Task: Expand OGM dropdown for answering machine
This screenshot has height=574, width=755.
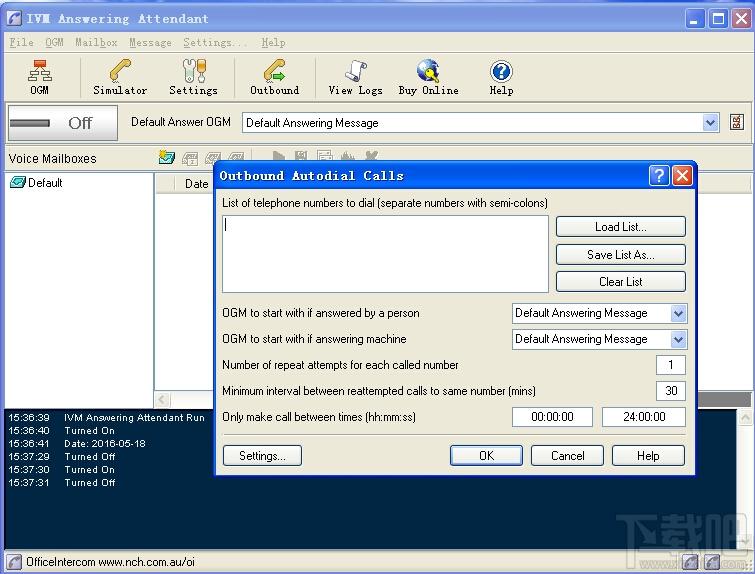Action: (678, 339)
